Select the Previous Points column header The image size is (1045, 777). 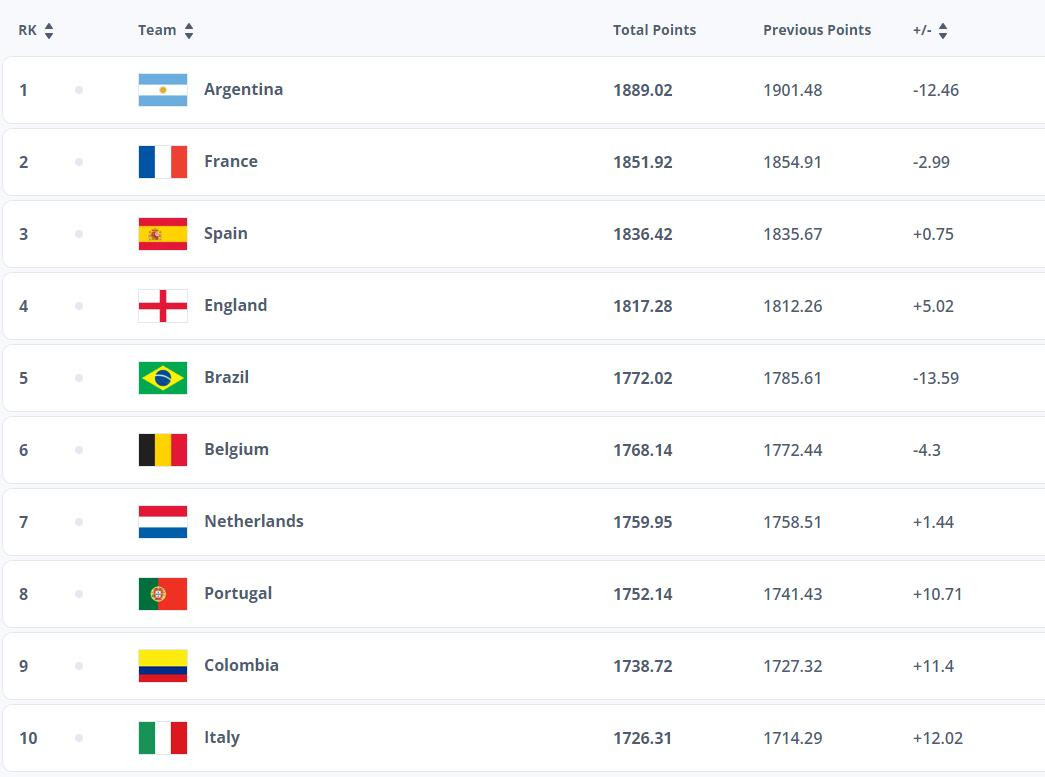[816, 30]
